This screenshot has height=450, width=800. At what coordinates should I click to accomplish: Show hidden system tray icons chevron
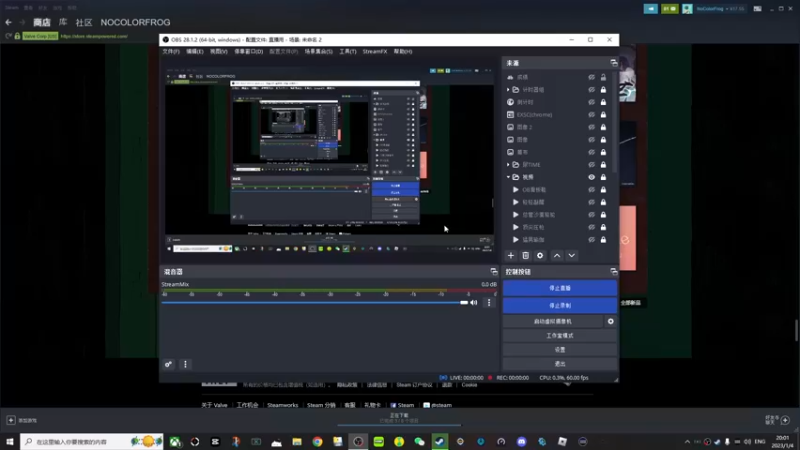pos(687,442)
